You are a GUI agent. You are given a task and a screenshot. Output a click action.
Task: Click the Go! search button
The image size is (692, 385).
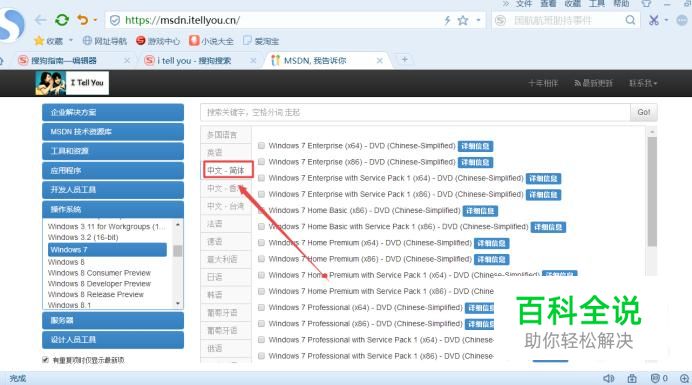644,112
